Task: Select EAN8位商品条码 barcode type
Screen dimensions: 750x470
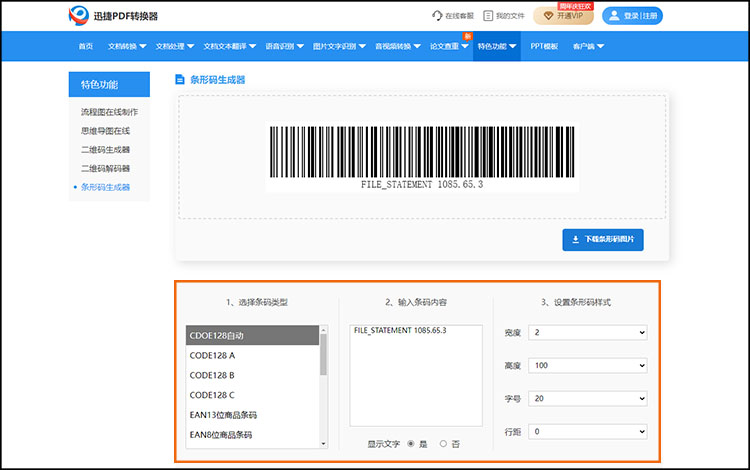Action: (x=252, y=435)
